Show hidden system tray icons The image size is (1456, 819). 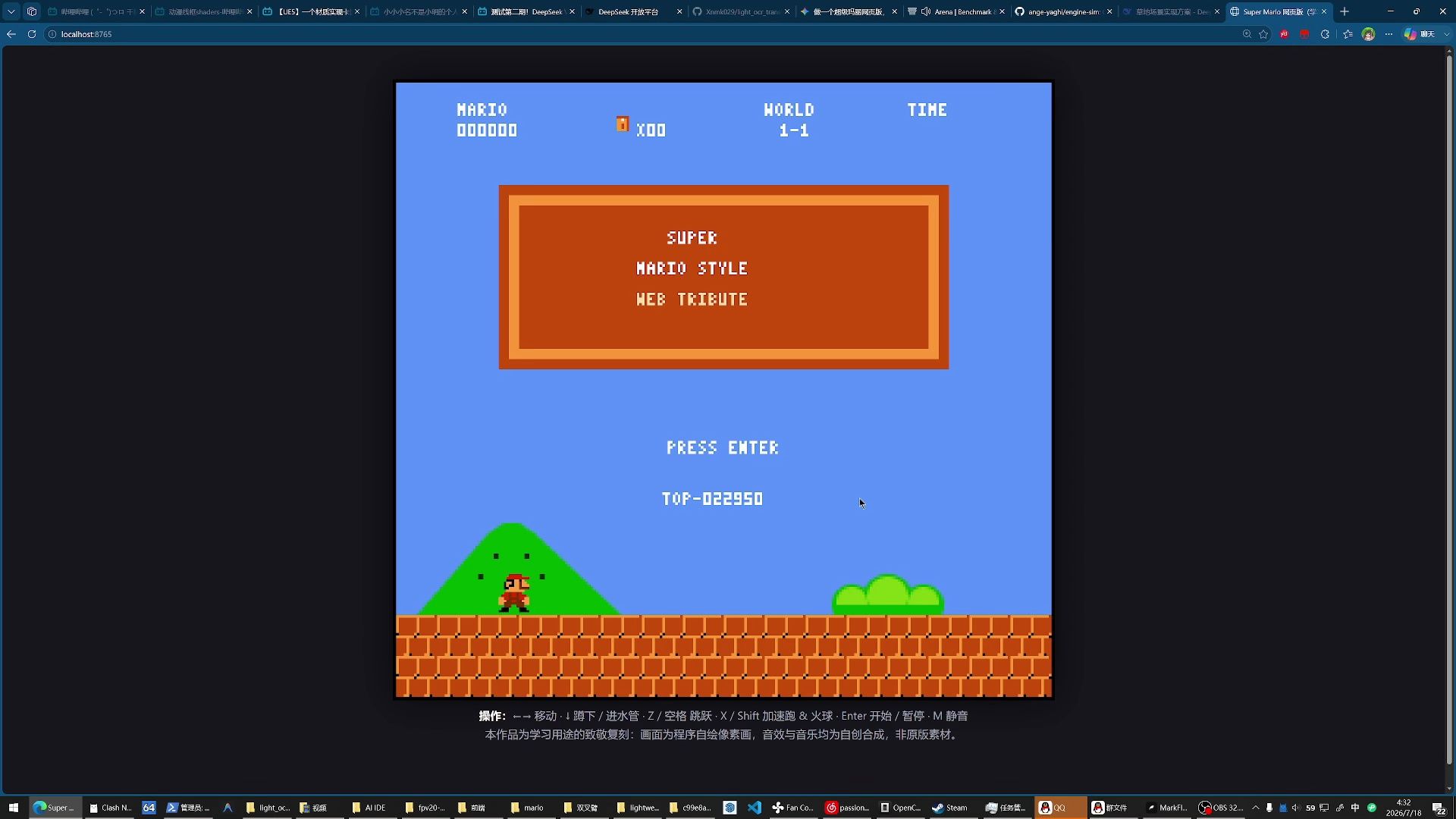click(x=1256, y=808)
